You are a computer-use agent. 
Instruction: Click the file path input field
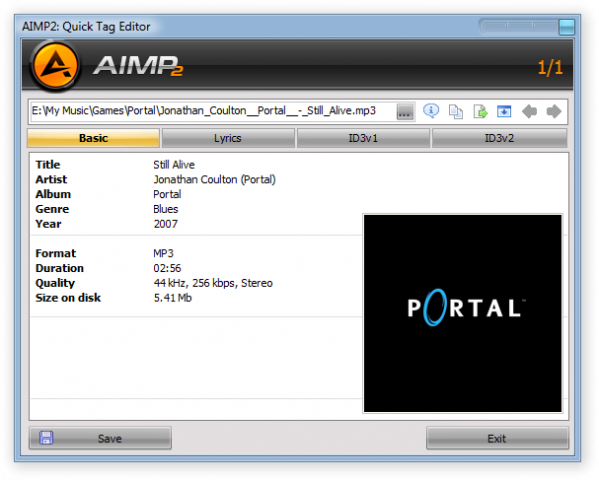(x=212, y=111)
